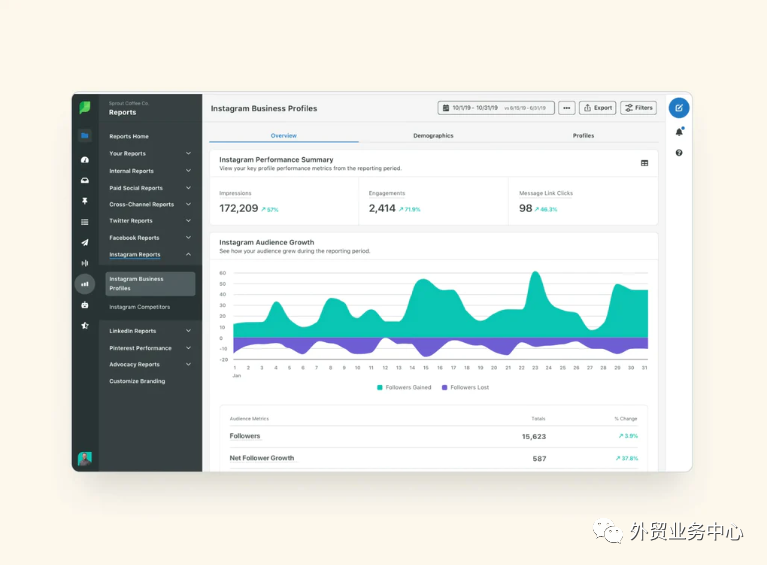The image size is (768, 565).
Task: Expand the Pinterest Performance chevron
Action: coord(189,348)
